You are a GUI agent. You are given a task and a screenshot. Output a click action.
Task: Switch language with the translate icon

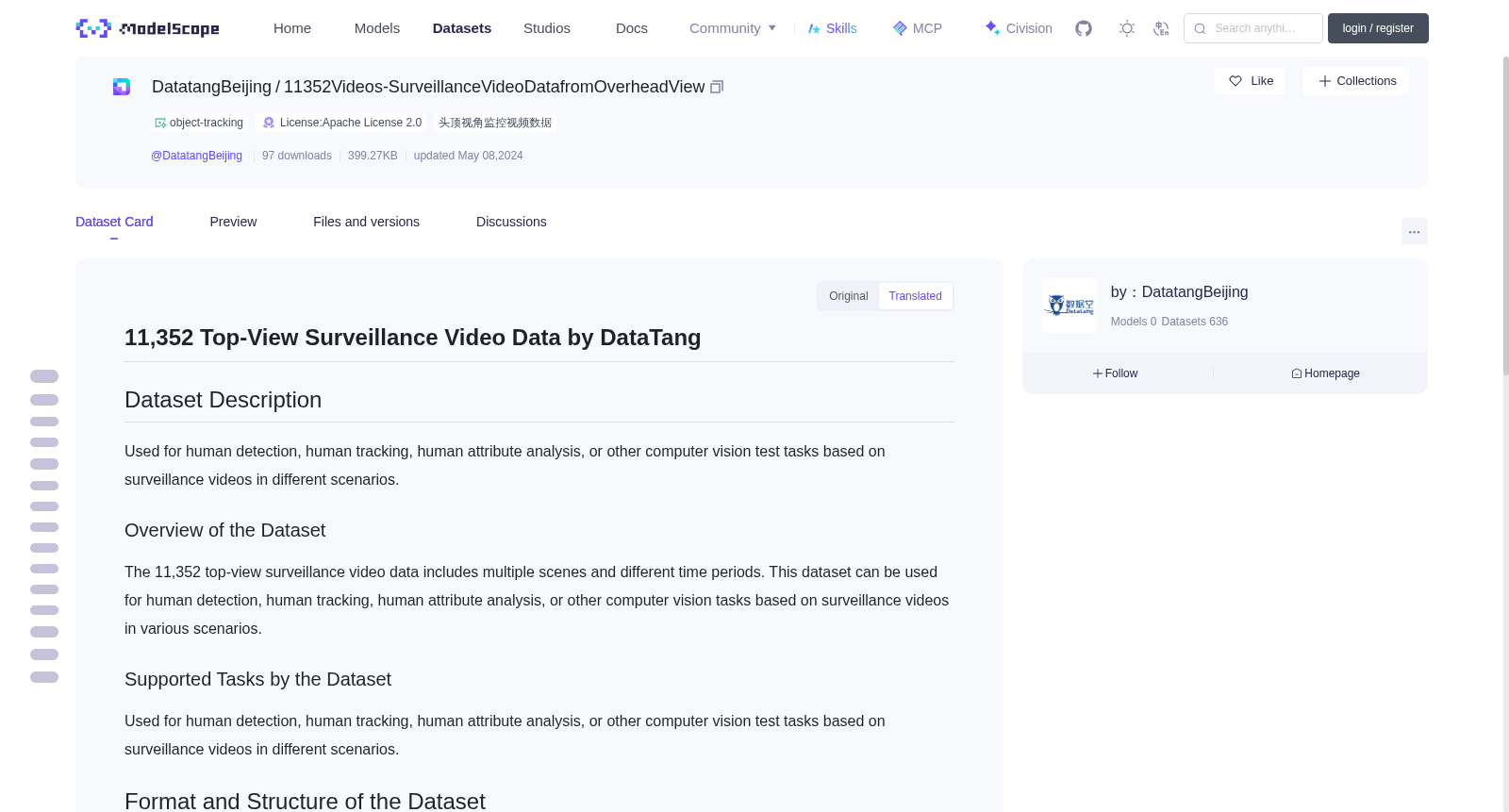[x=1161, y=28]
